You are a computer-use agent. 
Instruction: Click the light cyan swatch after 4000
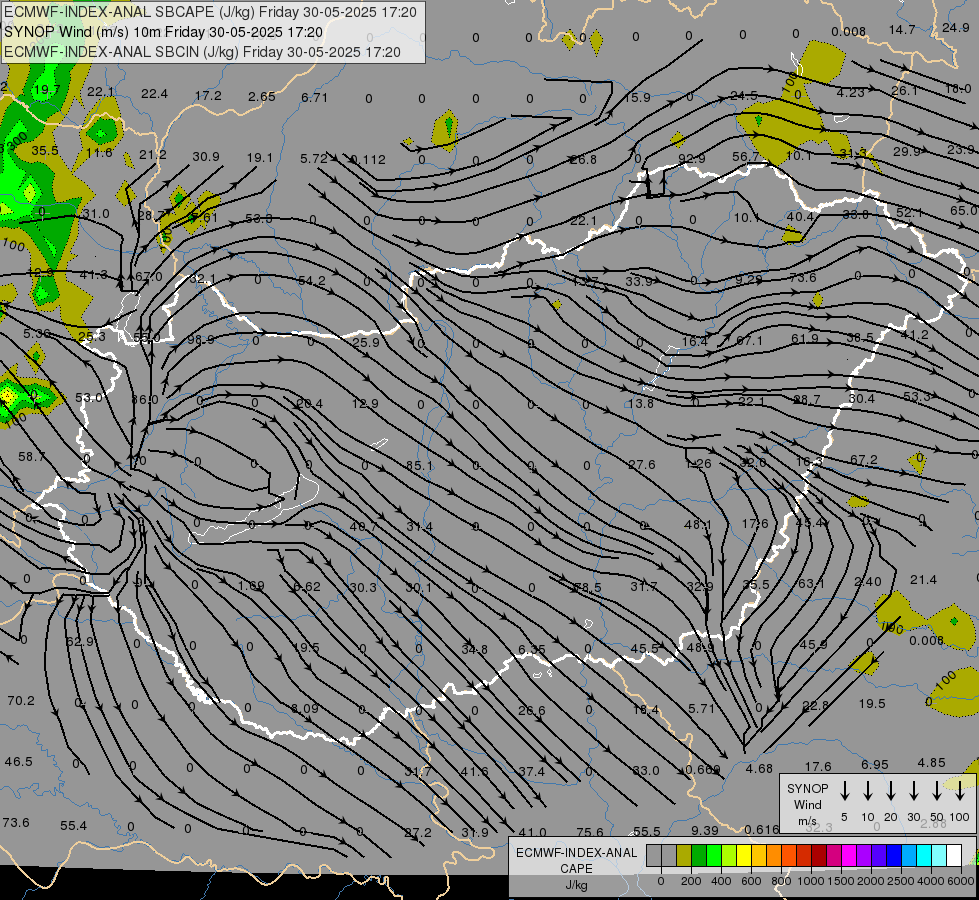938,856
